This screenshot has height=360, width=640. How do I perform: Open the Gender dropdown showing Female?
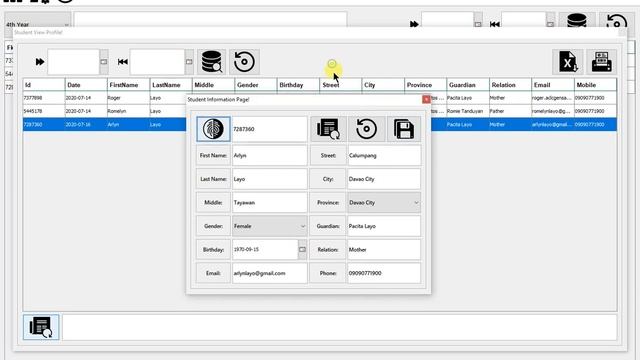pyautogui.click(x=269, y=226)
